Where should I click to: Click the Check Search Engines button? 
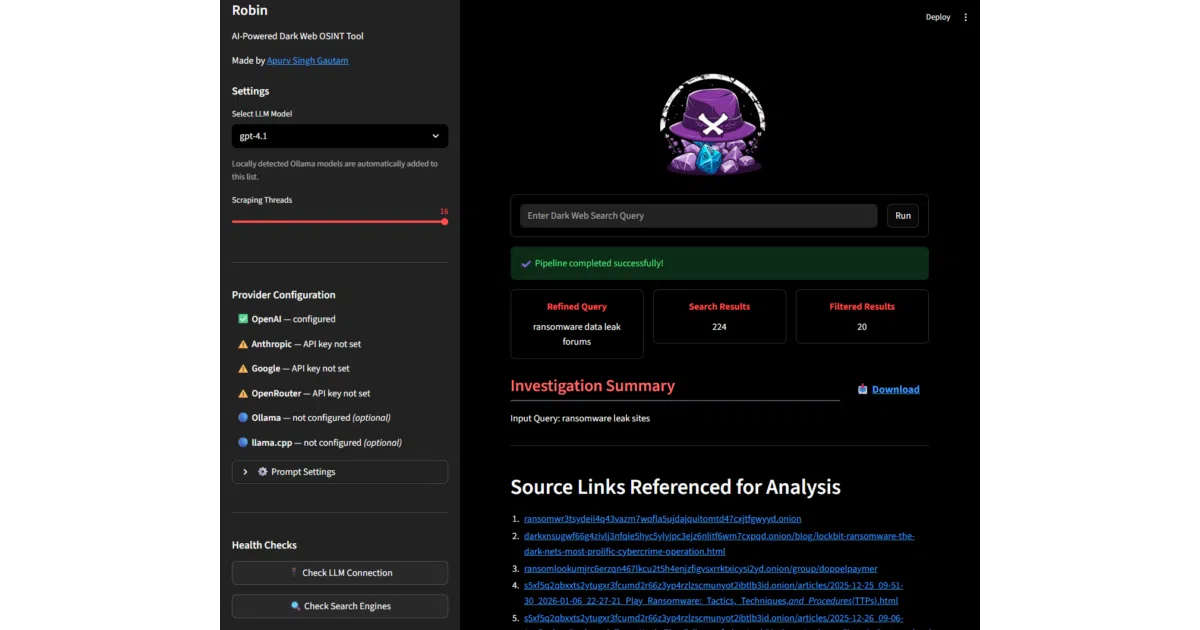pyautogui.click(x=340, y=606)
